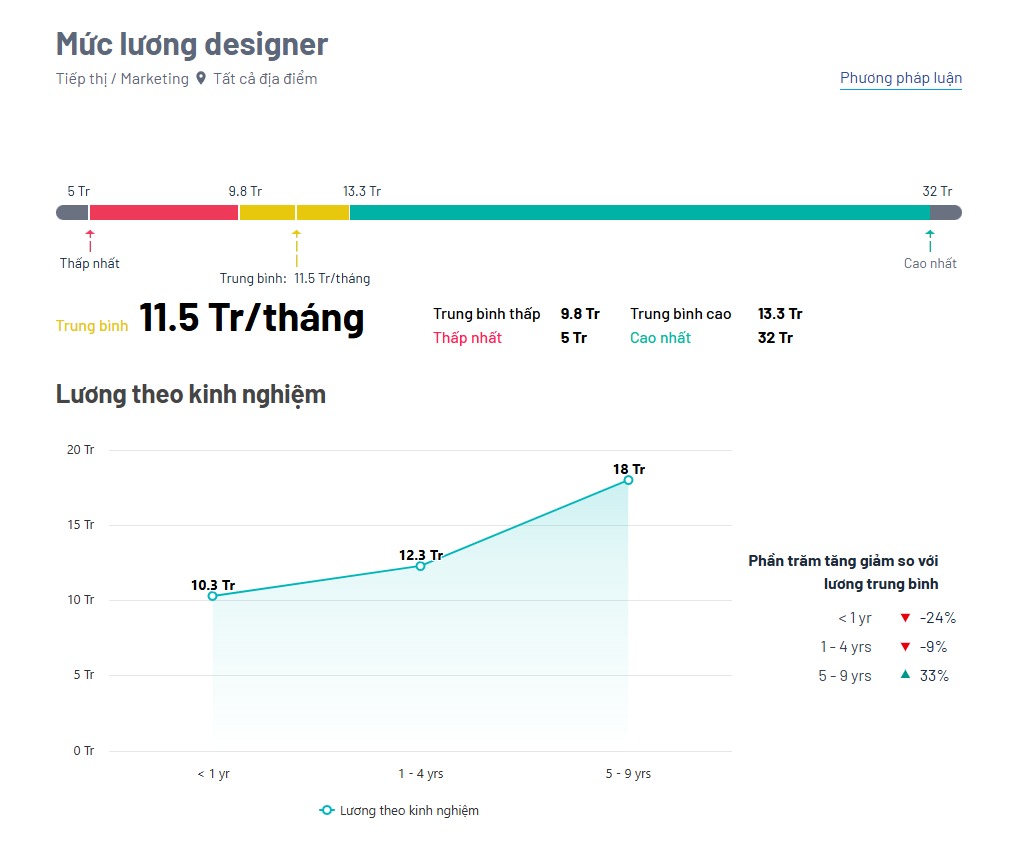Click the Tiếp thị / Marketing label
Viewport: 1023px width, 841px height.
122,79
